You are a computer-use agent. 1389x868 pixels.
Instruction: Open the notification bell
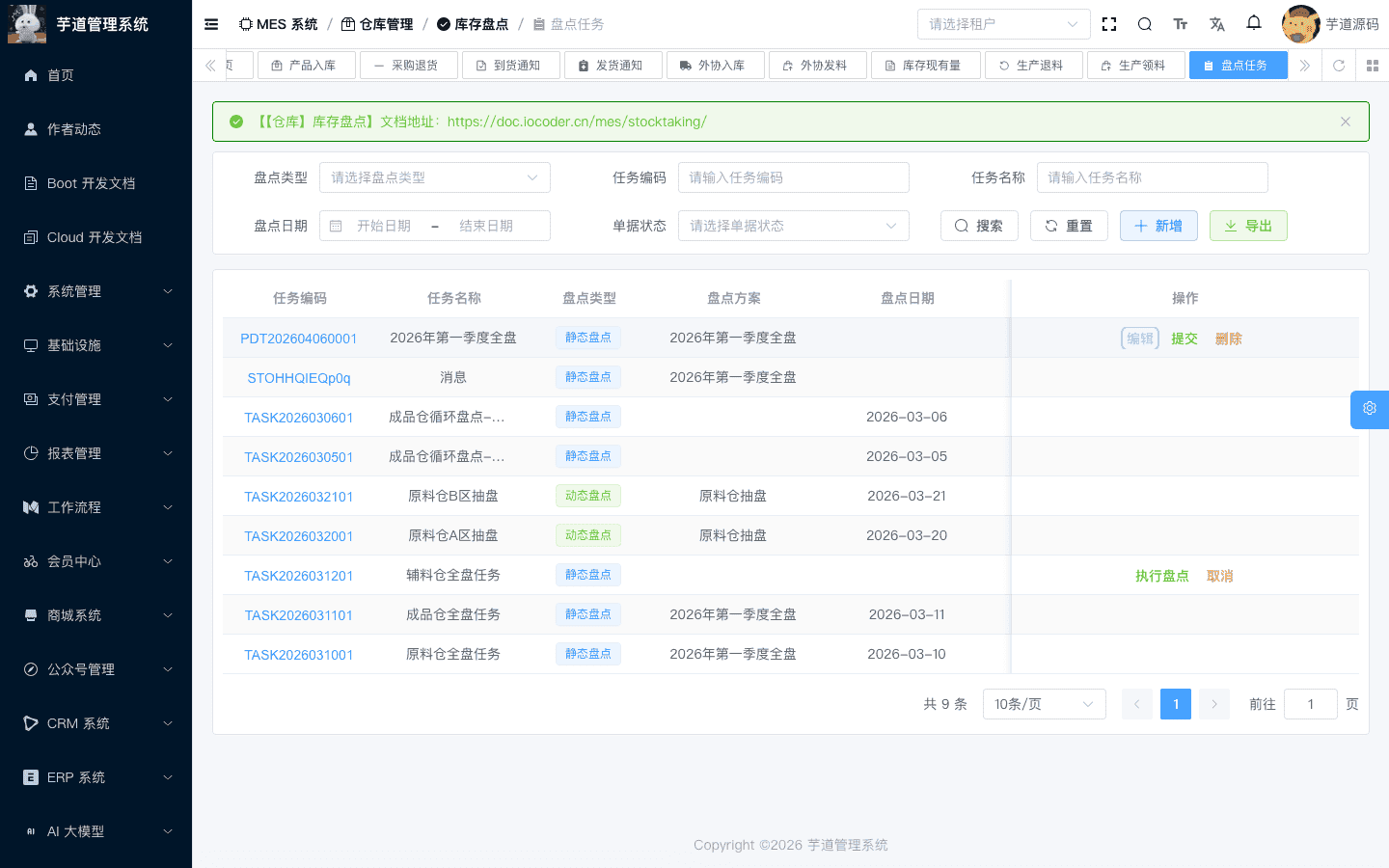coord(1253,23)
